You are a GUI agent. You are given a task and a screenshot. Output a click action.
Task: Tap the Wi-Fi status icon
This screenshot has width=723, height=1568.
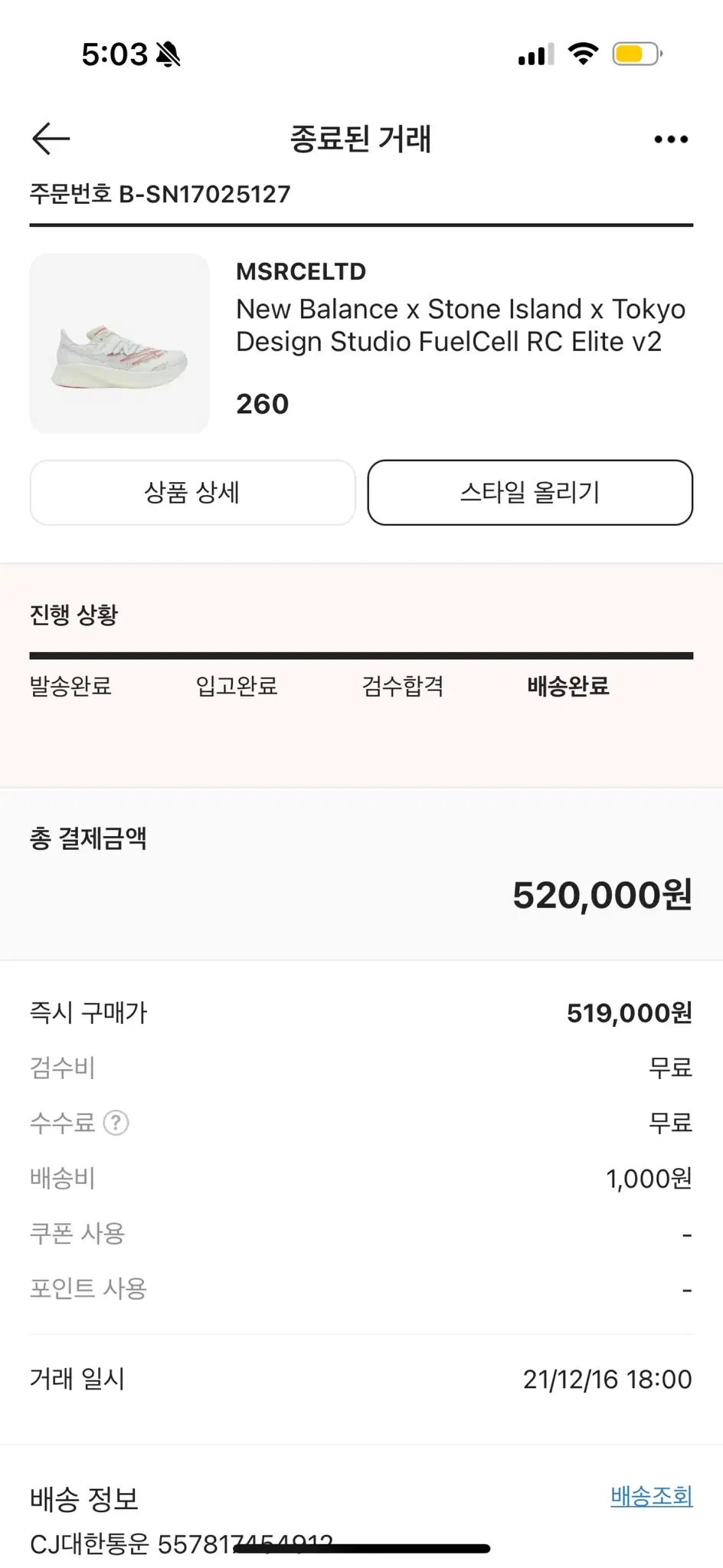pyautogui.click(x=583, y=54)
